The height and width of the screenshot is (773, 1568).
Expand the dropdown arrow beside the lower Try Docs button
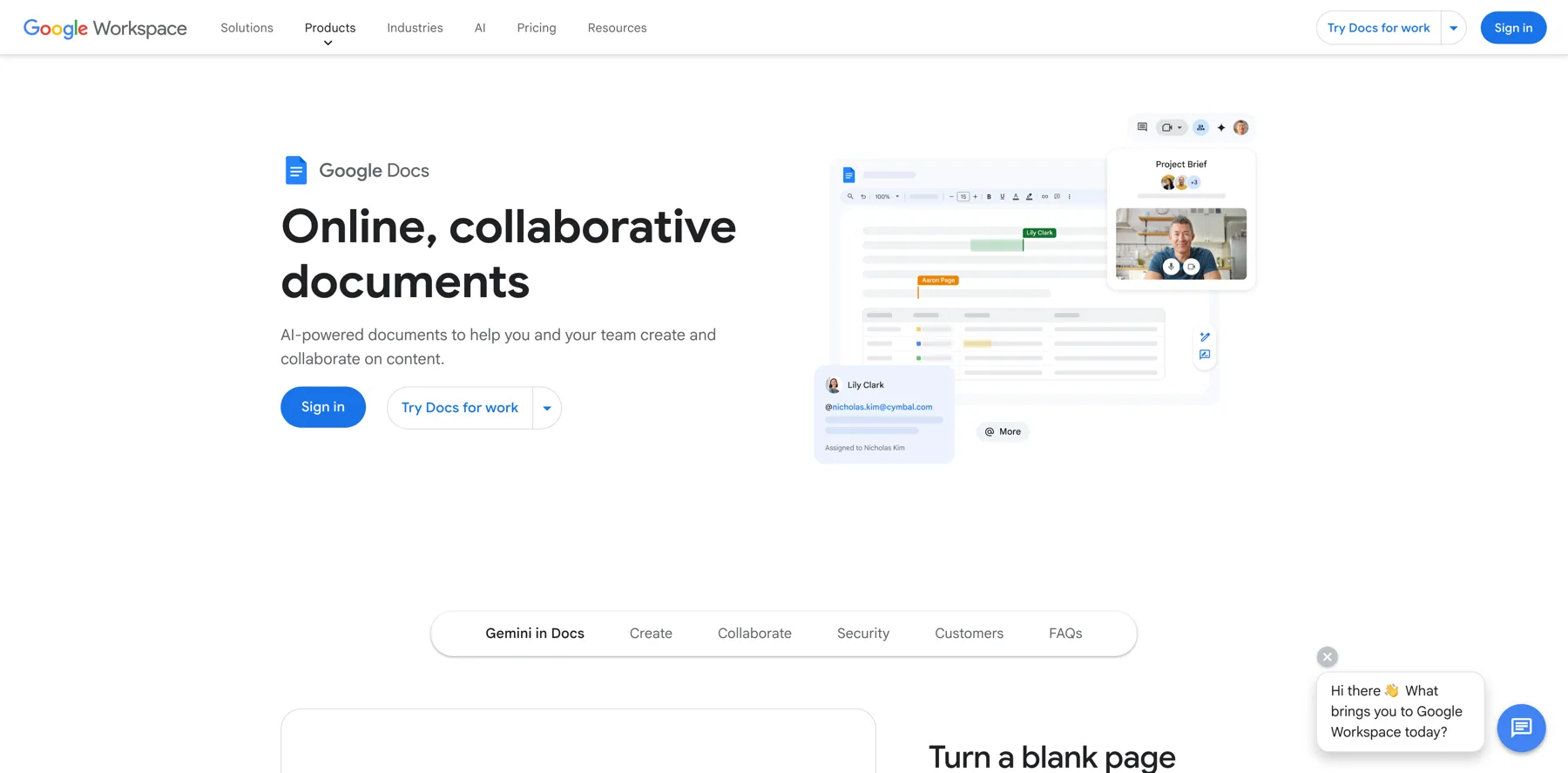coord(547,408)
